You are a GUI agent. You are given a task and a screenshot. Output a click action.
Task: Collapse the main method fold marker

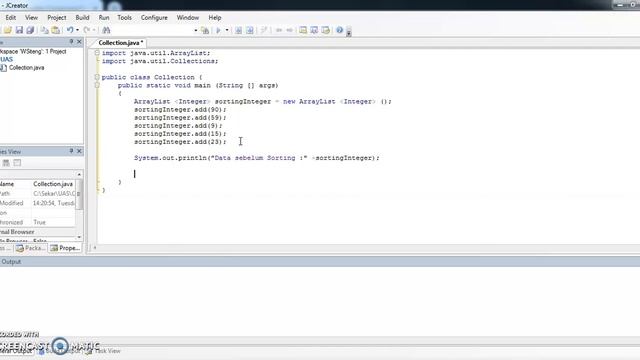97,85
